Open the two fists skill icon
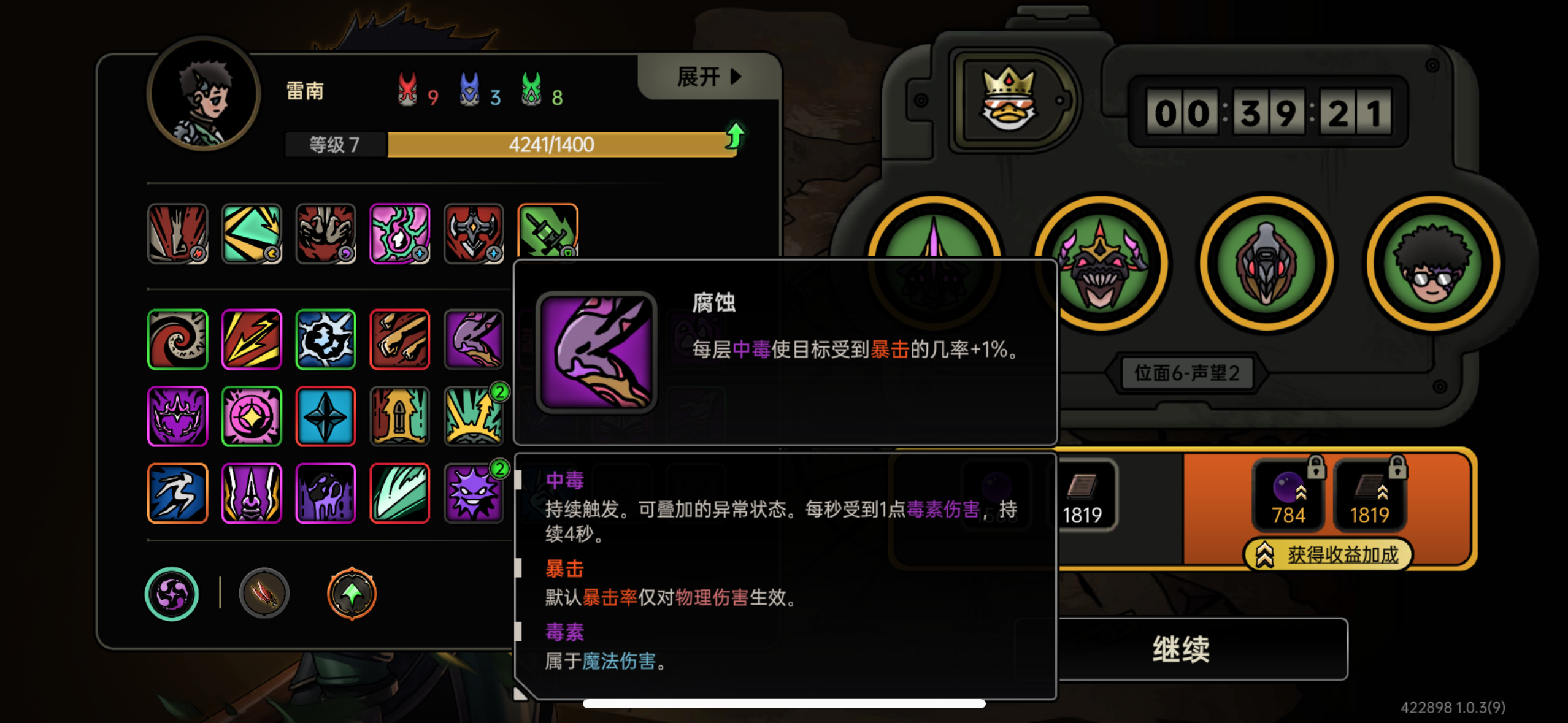This screenshot has height=723, width=1568. (400, 339)
